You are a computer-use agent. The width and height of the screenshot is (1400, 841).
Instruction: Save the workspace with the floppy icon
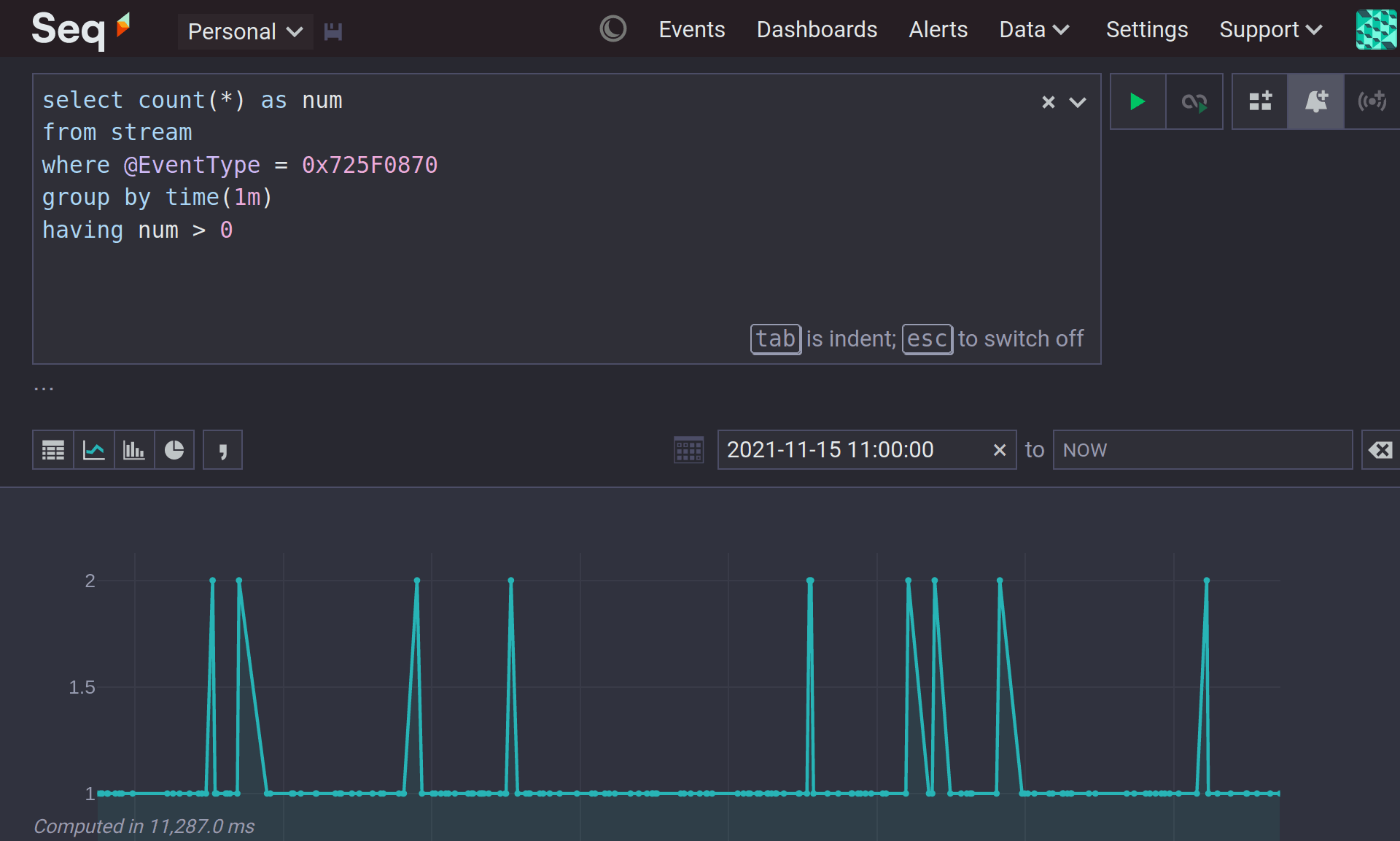tap(333, 31)
